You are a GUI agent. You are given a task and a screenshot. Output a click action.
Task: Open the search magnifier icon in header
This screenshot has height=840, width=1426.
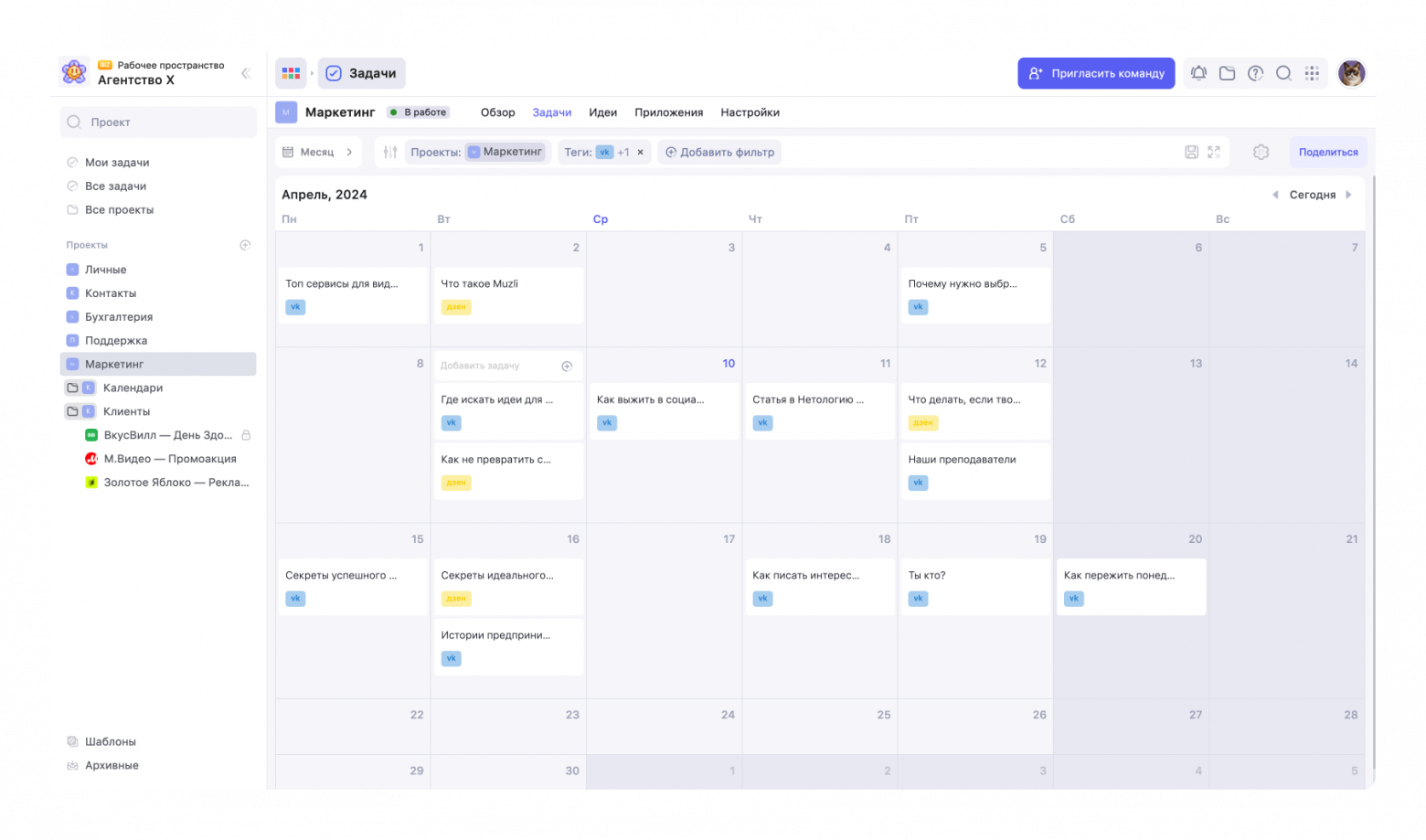tap(1283, 73)
